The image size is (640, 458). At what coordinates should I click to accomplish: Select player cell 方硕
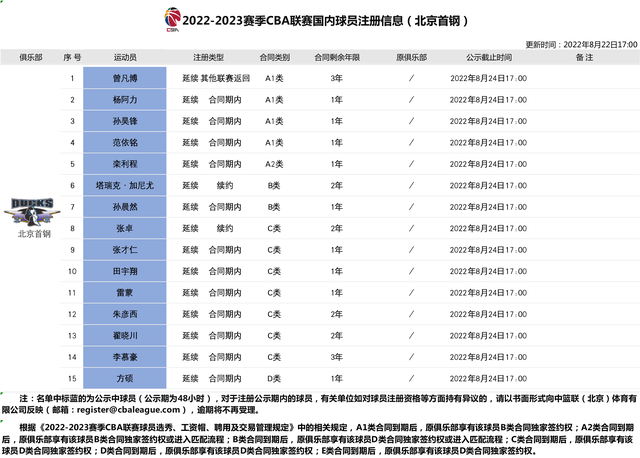pos(125,378)
